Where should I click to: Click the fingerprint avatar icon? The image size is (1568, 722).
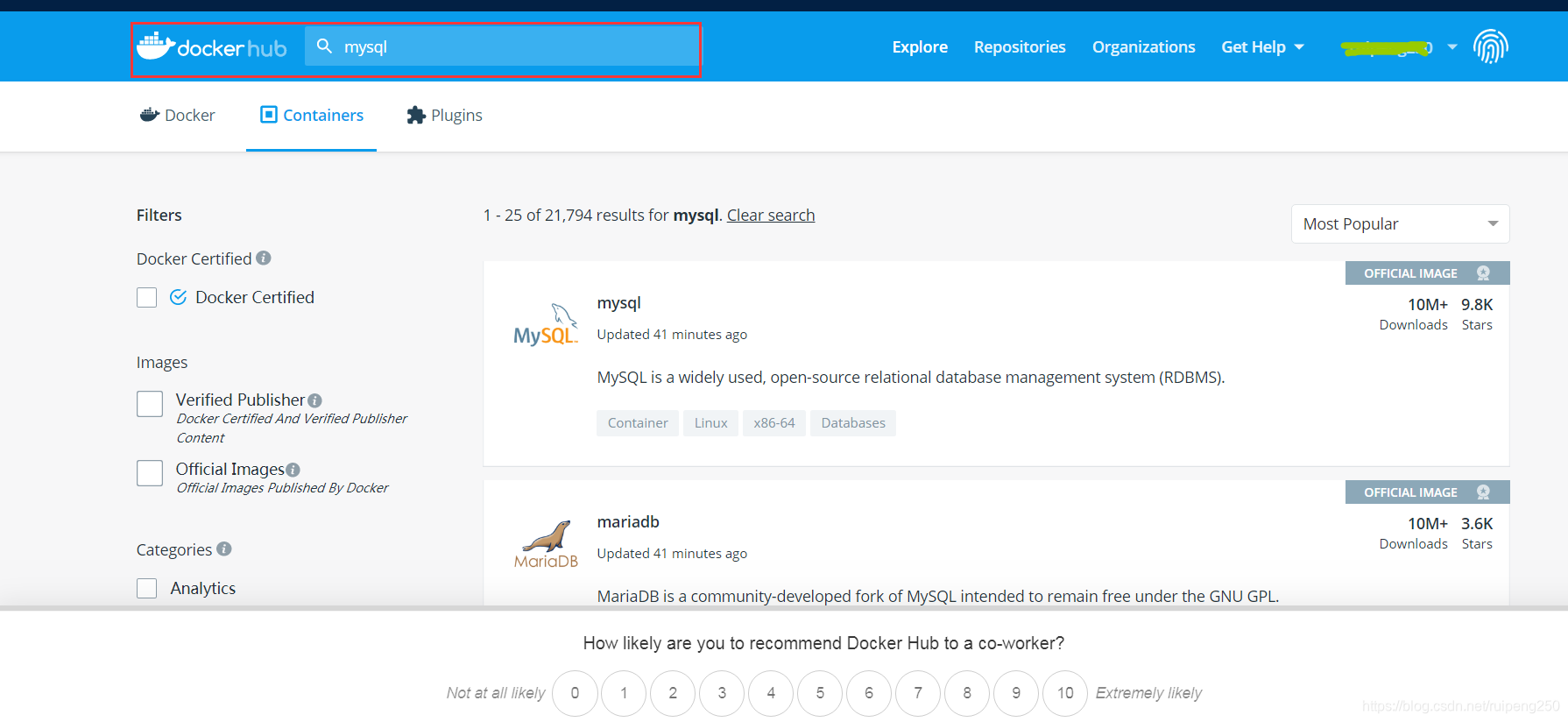[x=1490, y=46]
